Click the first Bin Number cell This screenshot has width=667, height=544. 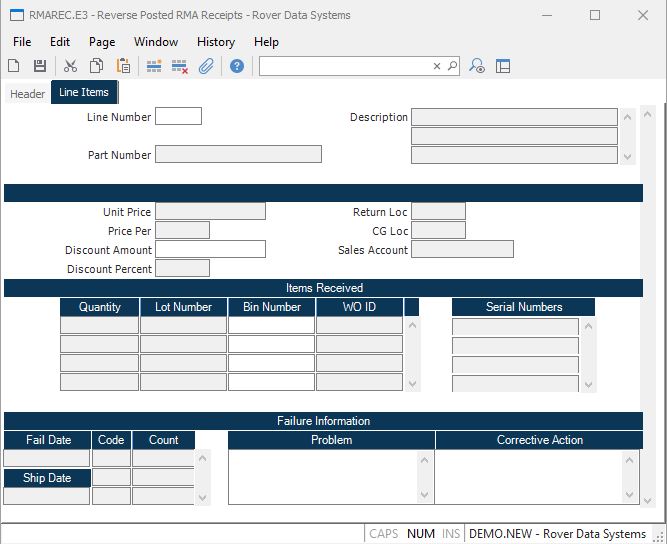point(271,325)
